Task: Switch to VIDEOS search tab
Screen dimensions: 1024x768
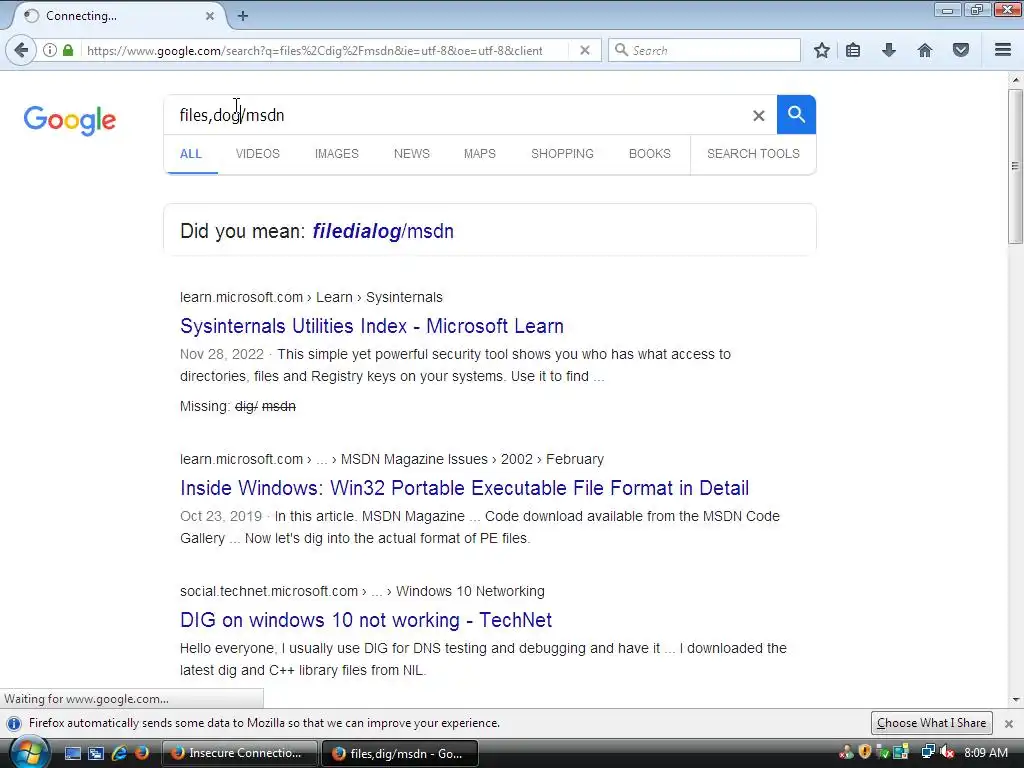Action: coord(258,154)
